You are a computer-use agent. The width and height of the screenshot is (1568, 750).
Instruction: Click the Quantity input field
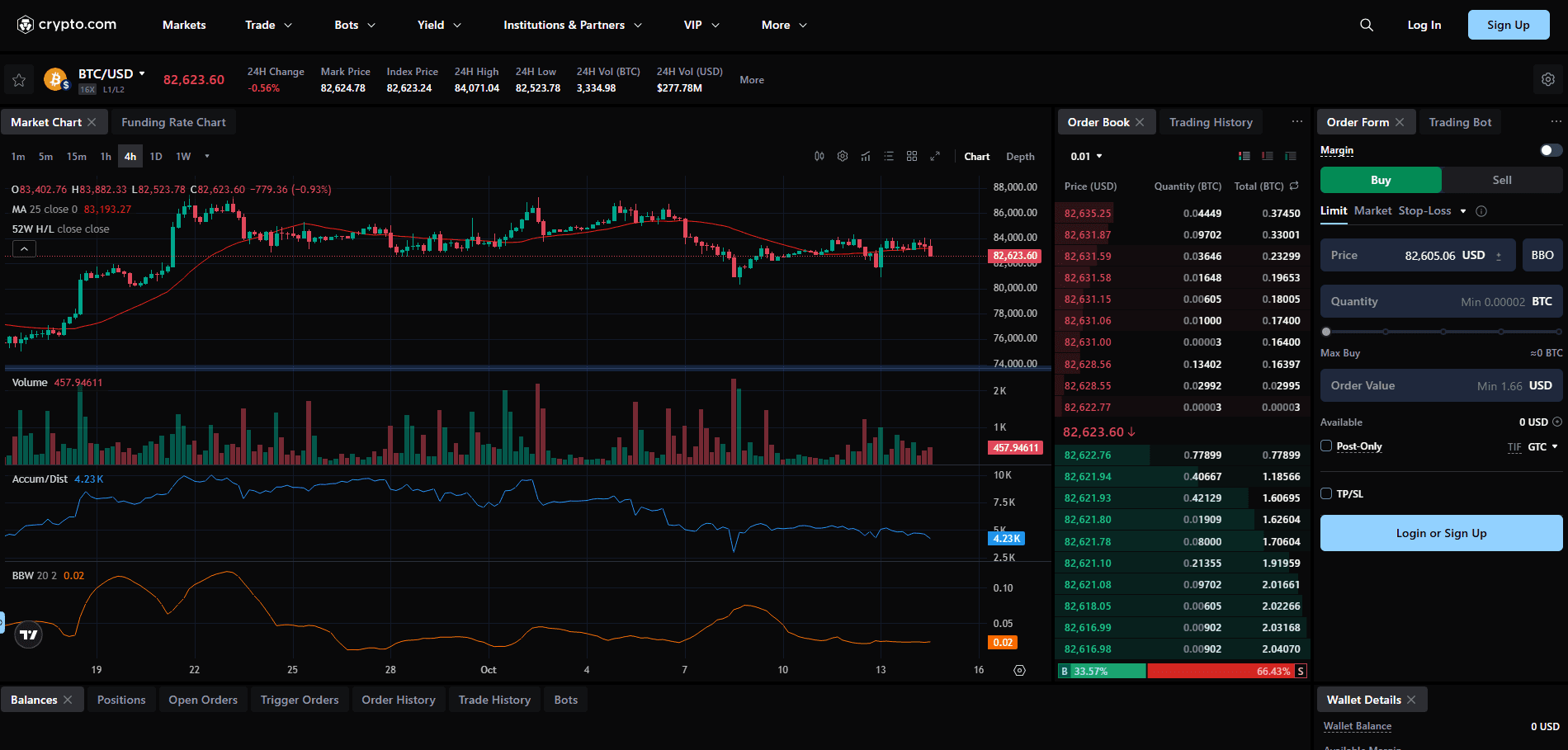(1441, 301)
